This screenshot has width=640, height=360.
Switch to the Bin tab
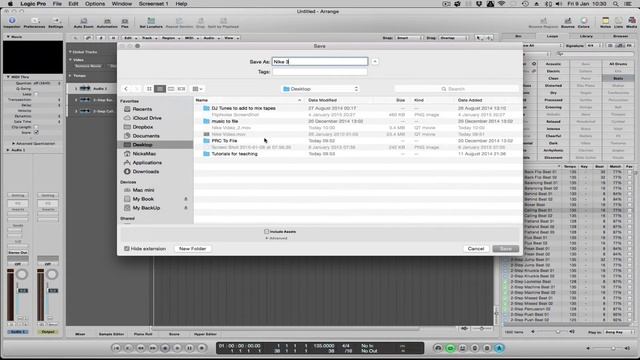518,36
